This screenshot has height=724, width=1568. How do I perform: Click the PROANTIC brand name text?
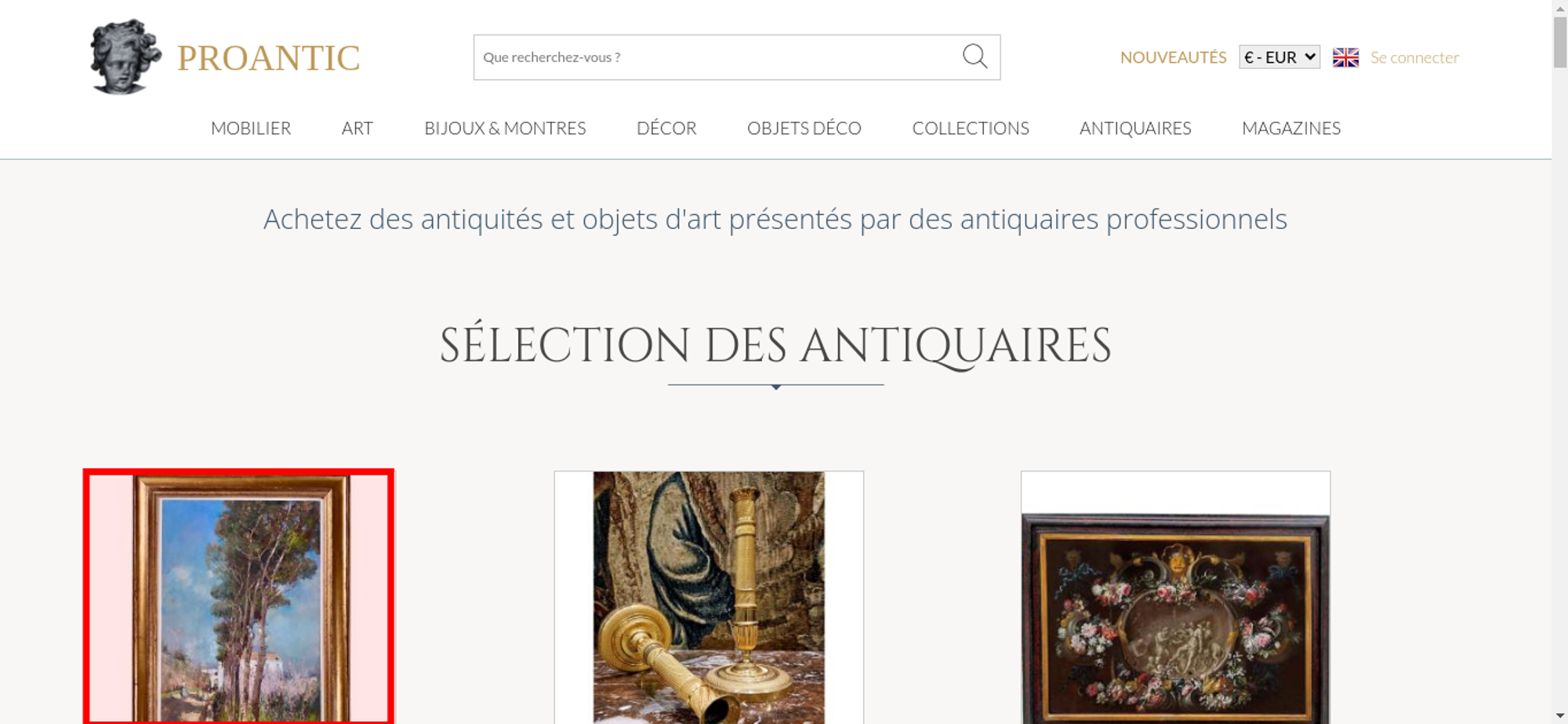269,58
